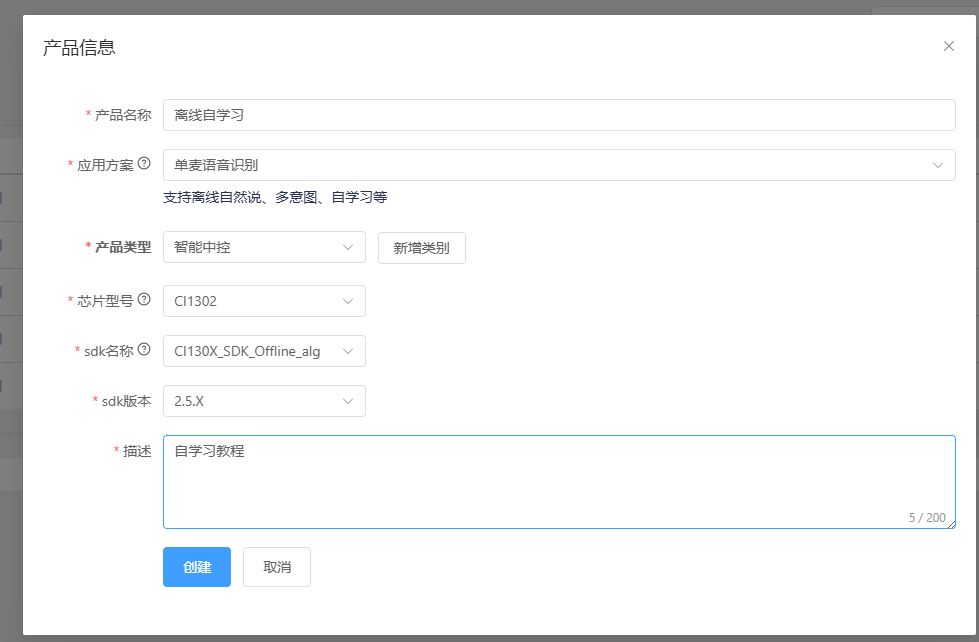Expand the sdk名称 dropdown showing CI130X_SDK_Offline_alg
The width and height of the screenshot is (979, 642).
tap(264, 351)
